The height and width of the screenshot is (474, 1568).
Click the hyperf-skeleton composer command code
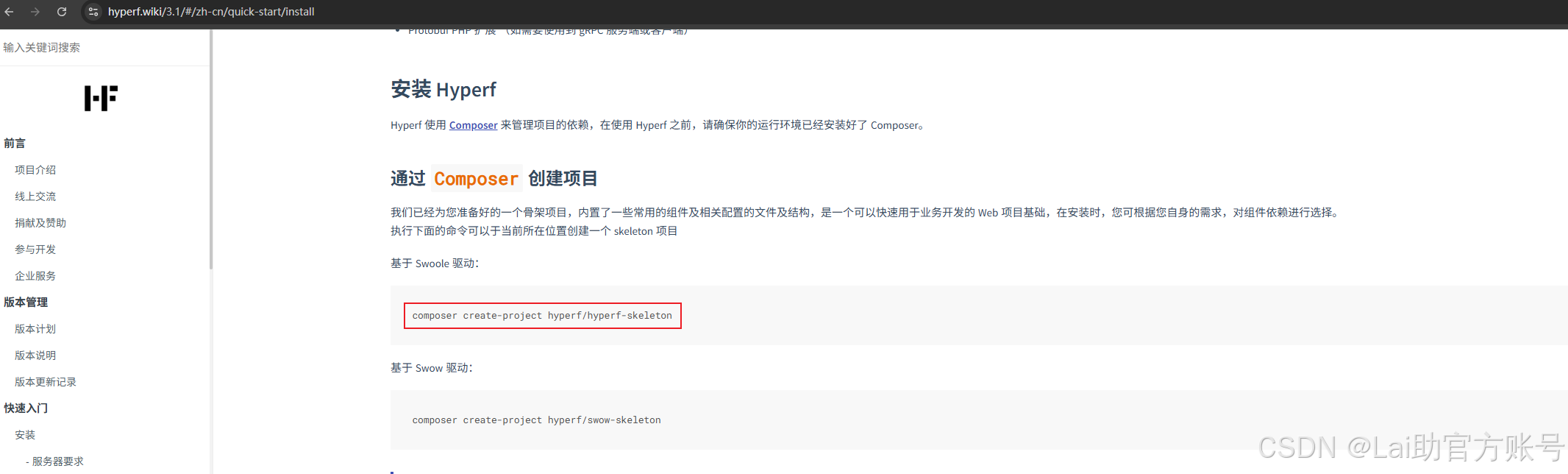542,316
